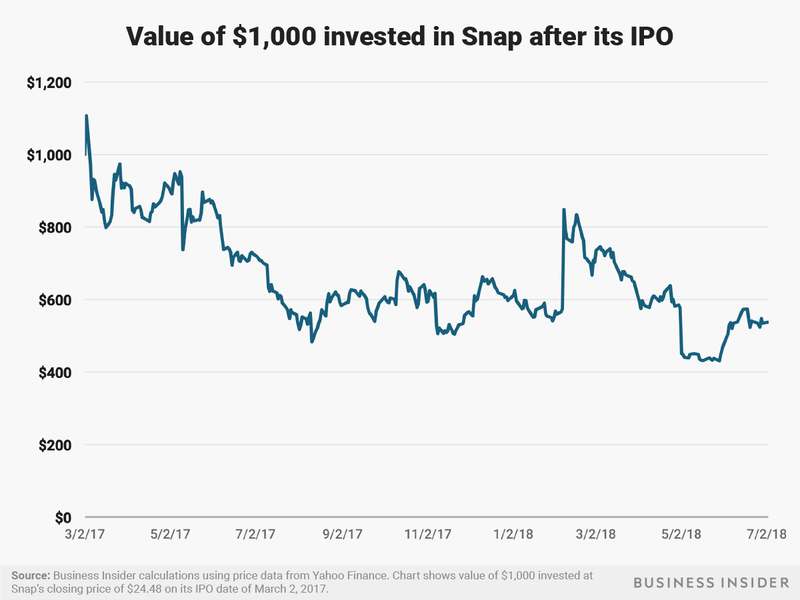Select the 3/2/17 date on x-axis

tap(85, 534)
